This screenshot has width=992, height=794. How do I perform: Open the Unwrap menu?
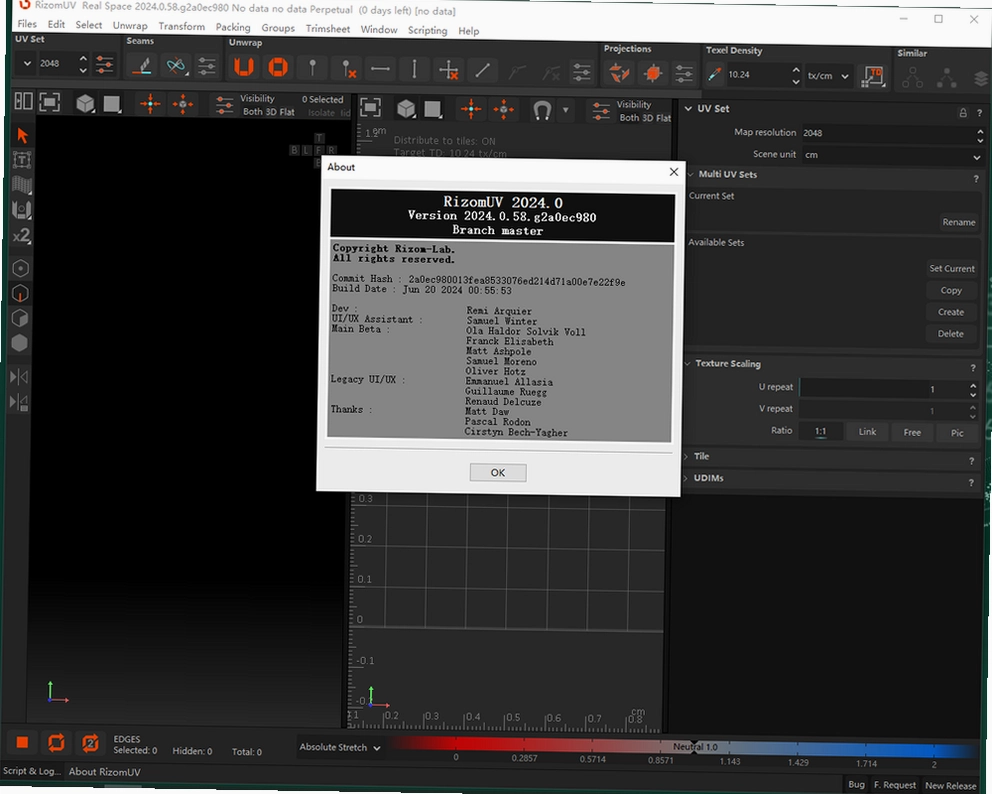[130, 26]
